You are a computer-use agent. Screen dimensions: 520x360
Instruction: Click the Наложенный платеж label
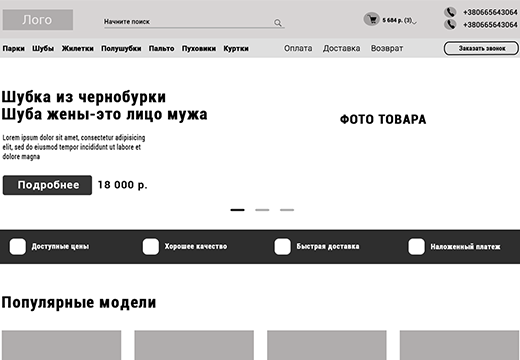click(x=465, y=247)
